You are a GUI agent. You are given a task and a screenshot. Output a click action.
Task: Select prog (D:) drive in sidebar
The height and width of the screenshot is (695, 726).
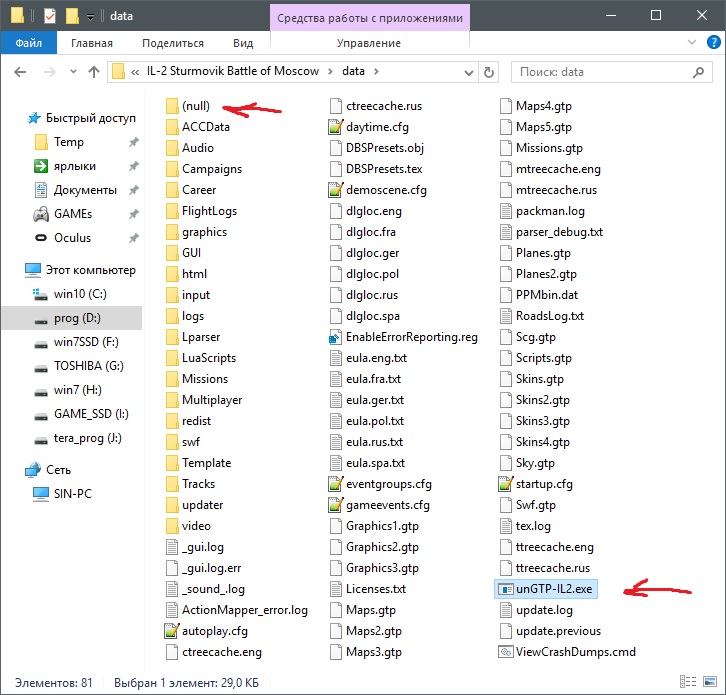(77, 318)
